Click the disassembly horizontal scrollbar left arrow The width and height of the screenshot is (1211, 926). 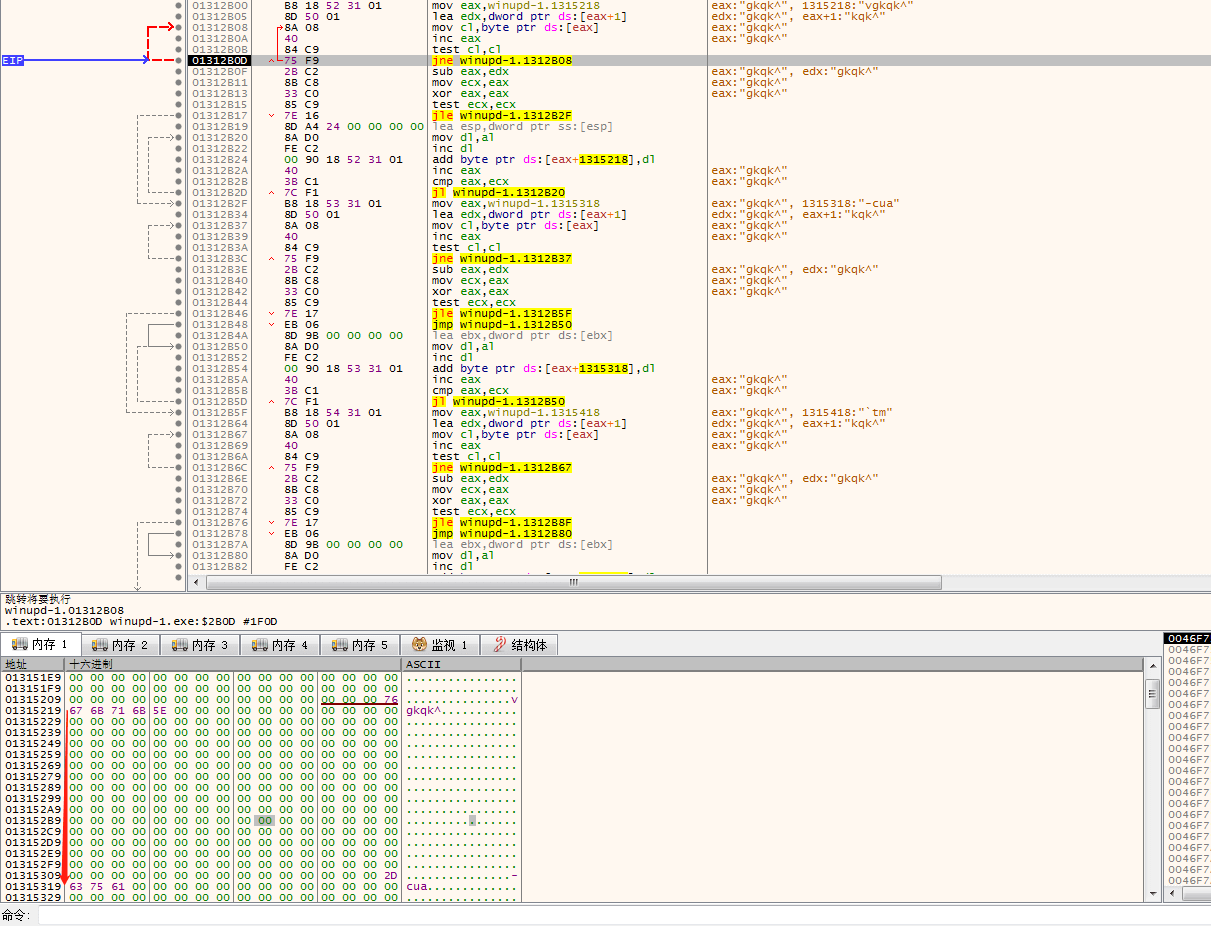[x=197, y=582]
